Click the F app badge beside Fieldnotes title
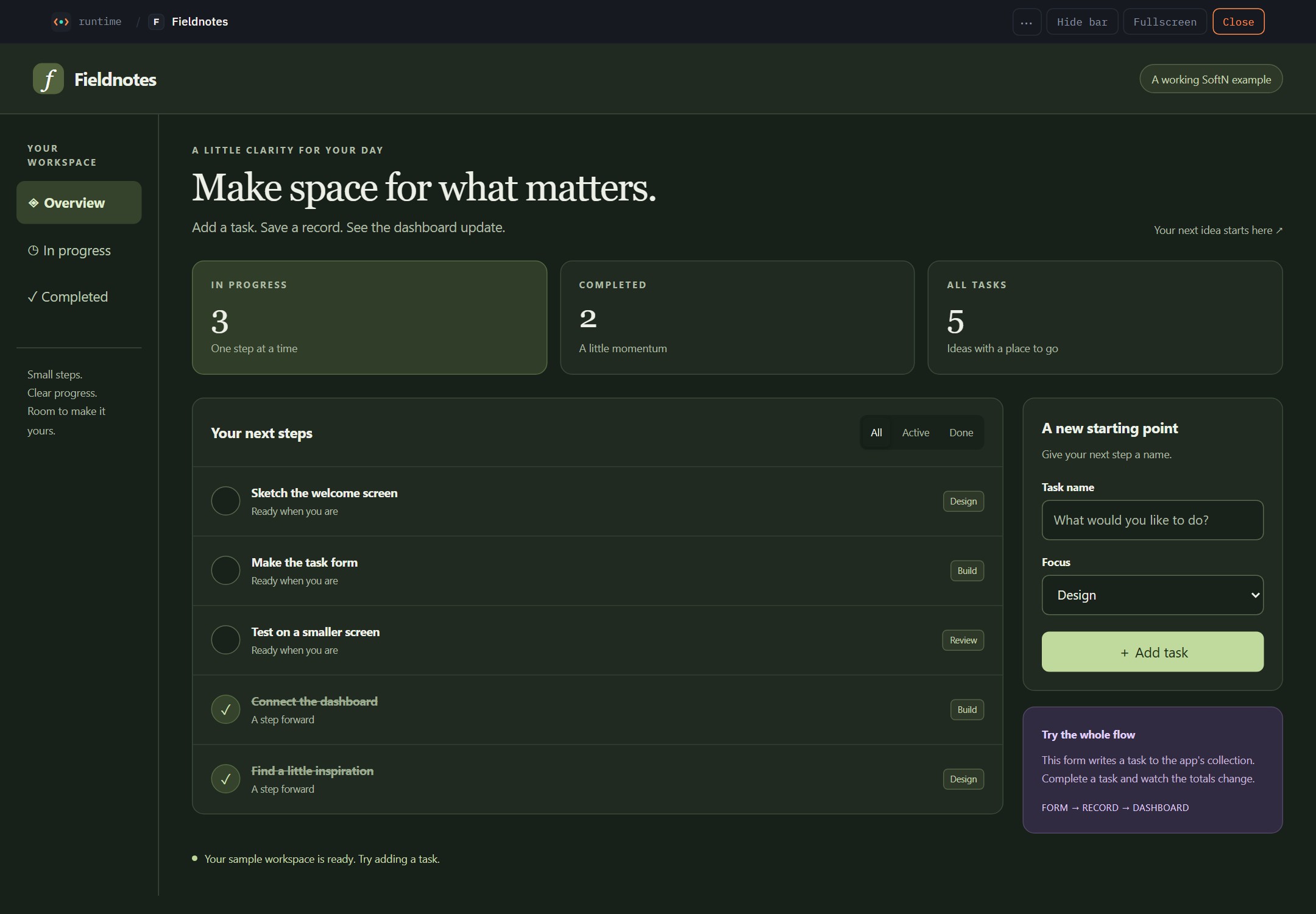The width and height of the screenshot is (1316, 914). [x=156, y=22]
